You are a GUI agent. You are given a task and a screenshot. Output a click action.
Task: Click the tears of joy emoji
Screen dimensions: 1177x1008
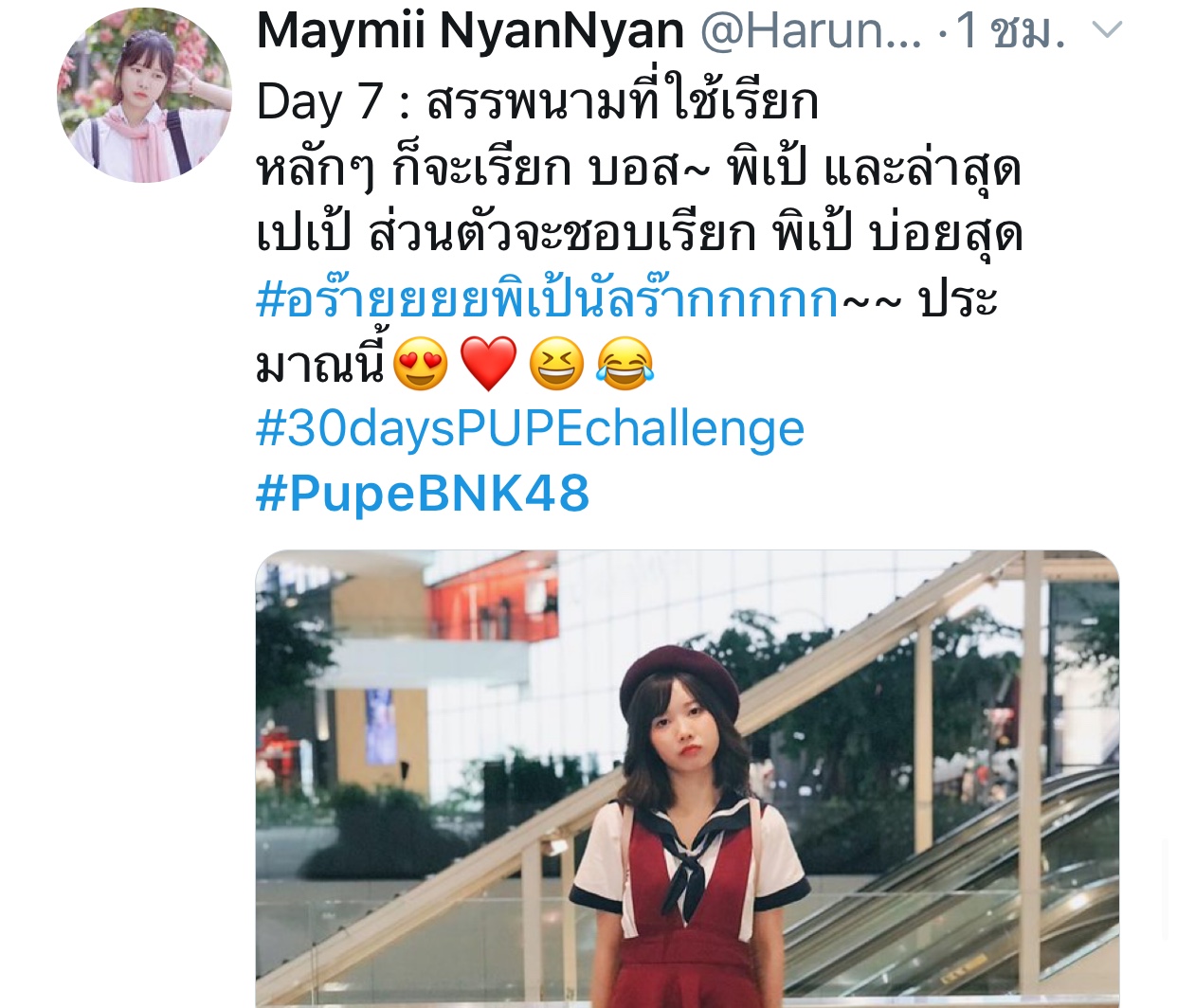625,364
